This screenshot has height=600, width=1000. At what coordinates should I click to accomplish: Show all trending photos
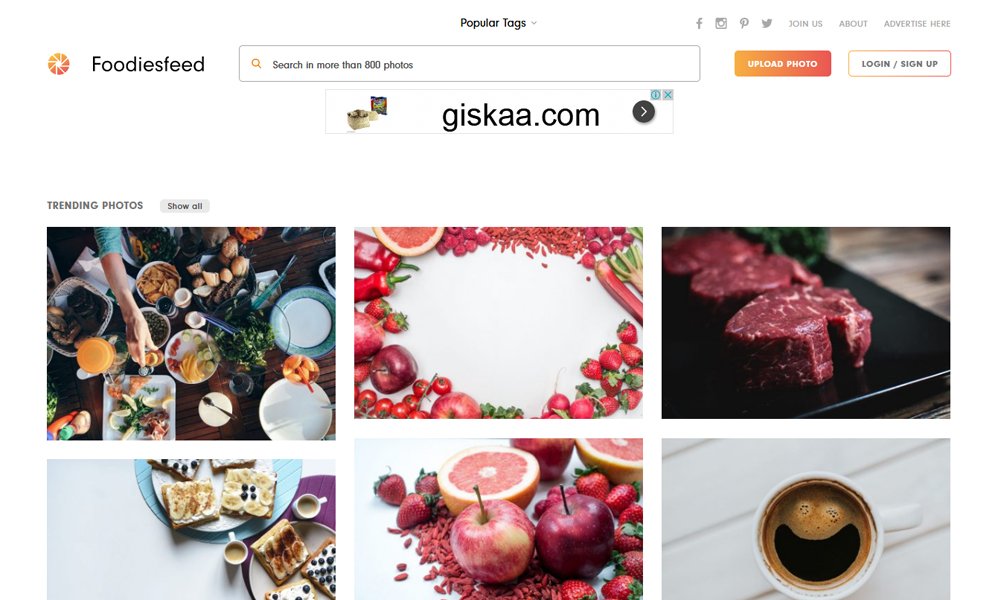[185, 206]
